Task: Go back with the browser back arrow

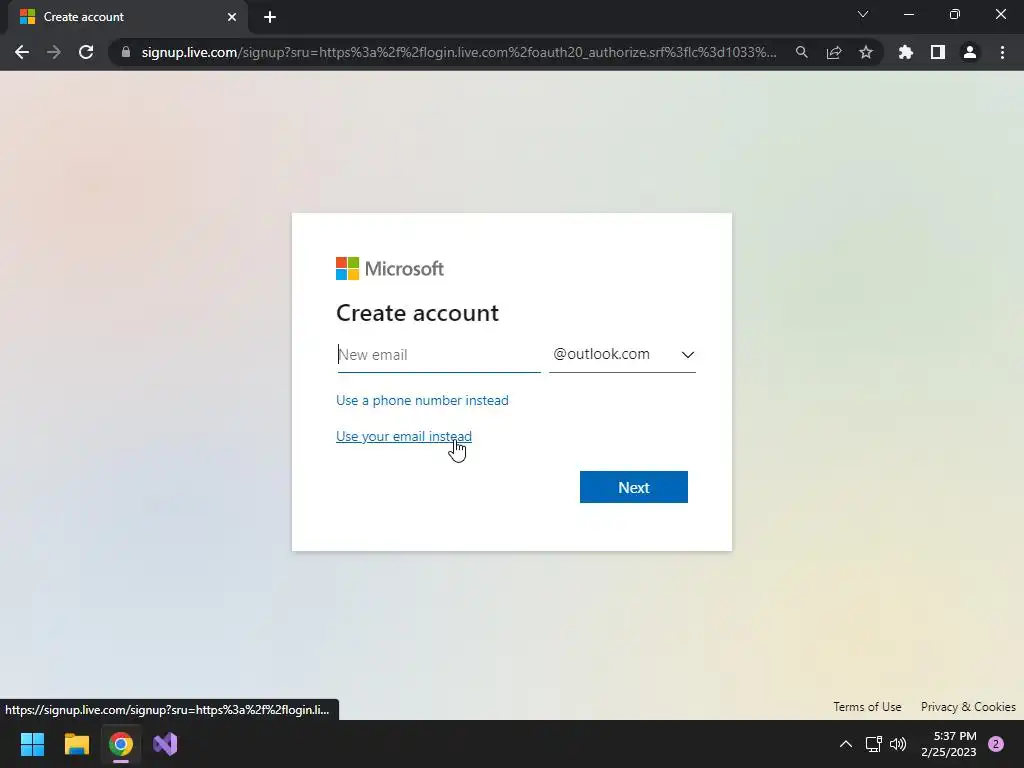Action: (x=22, y=52)
